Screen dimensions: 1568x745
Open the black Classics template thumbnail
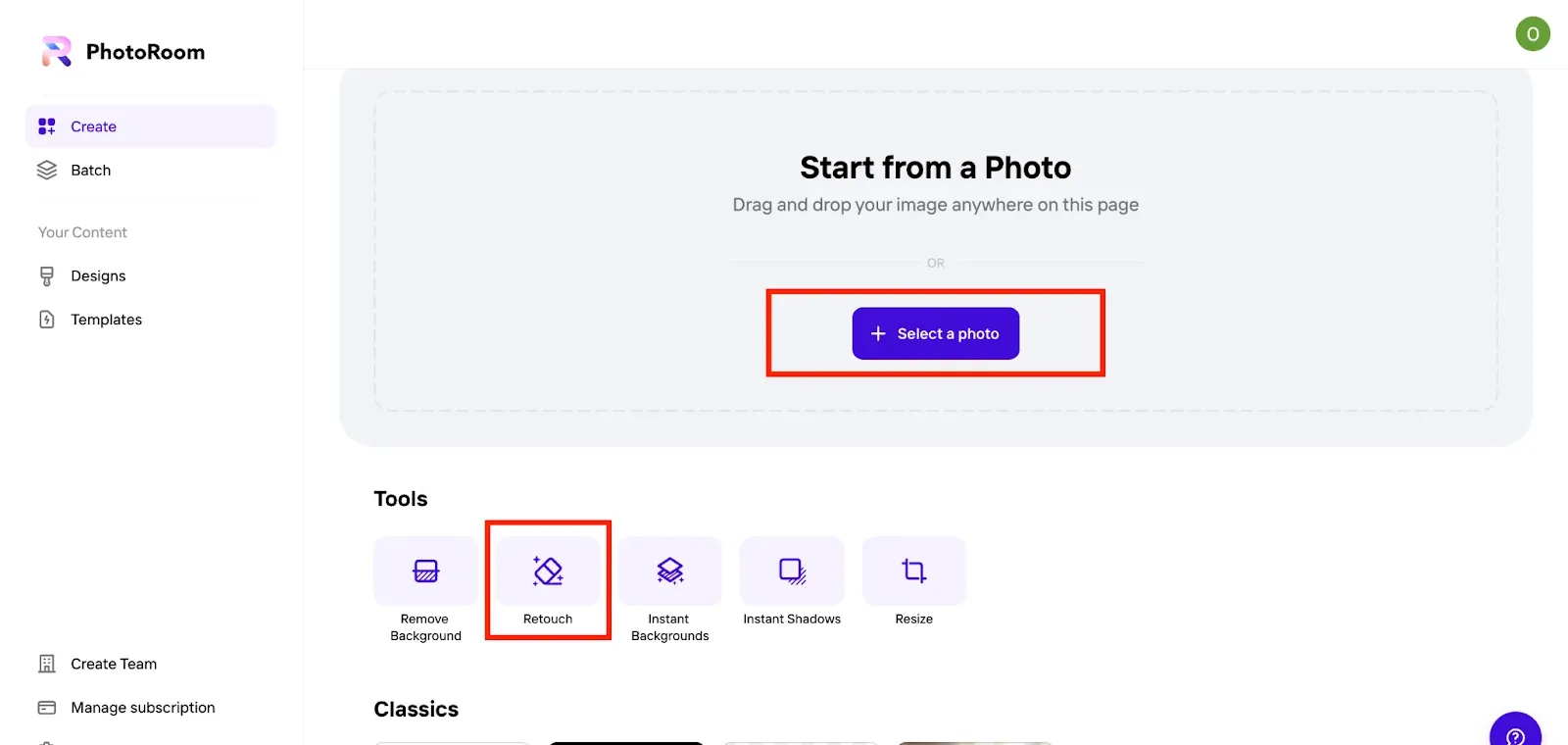click(x=626, y=743)
